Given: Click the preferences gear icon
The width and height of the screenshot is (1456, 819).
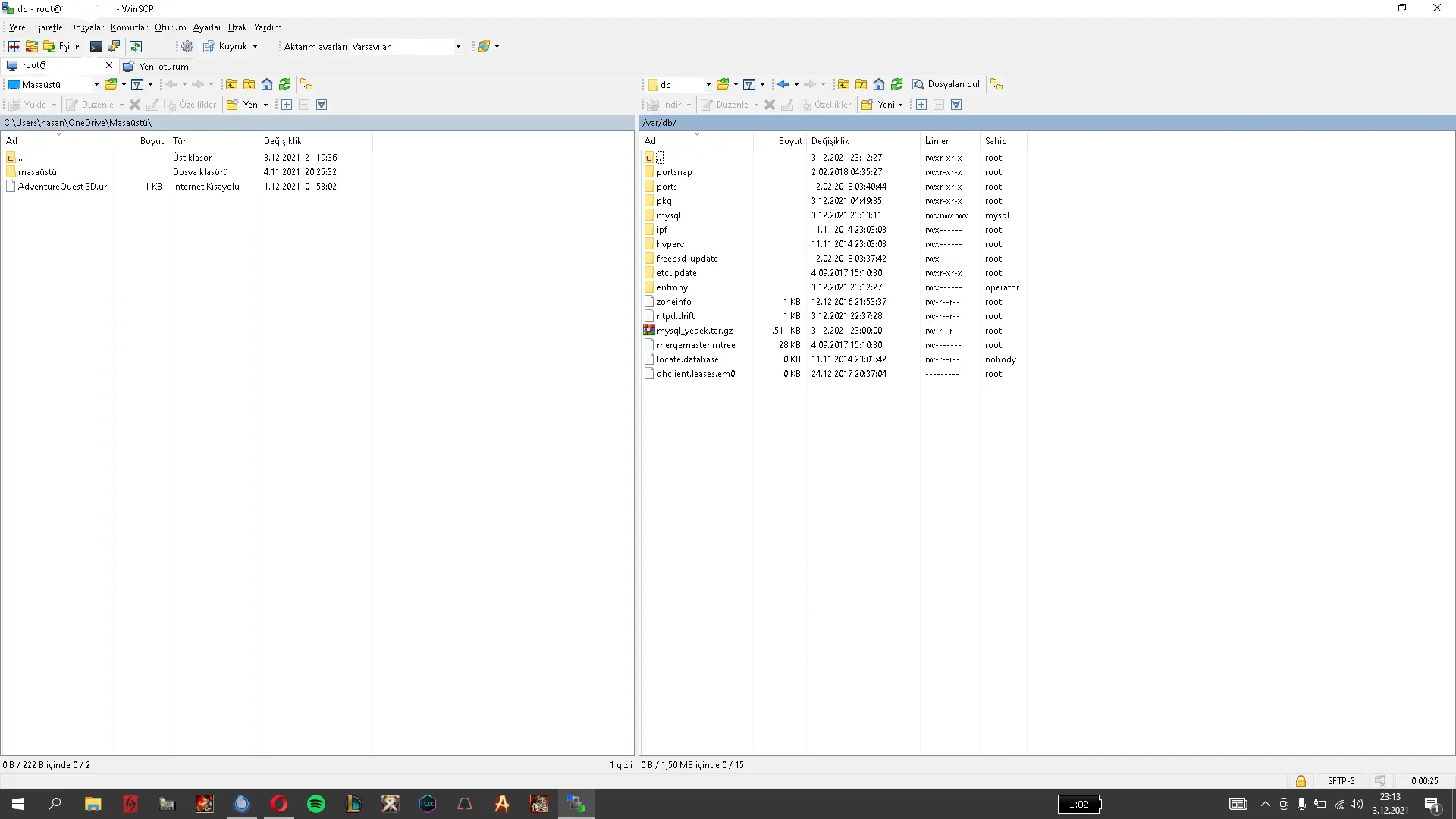Looking at the screenshot, I should [x=187, y=46].
